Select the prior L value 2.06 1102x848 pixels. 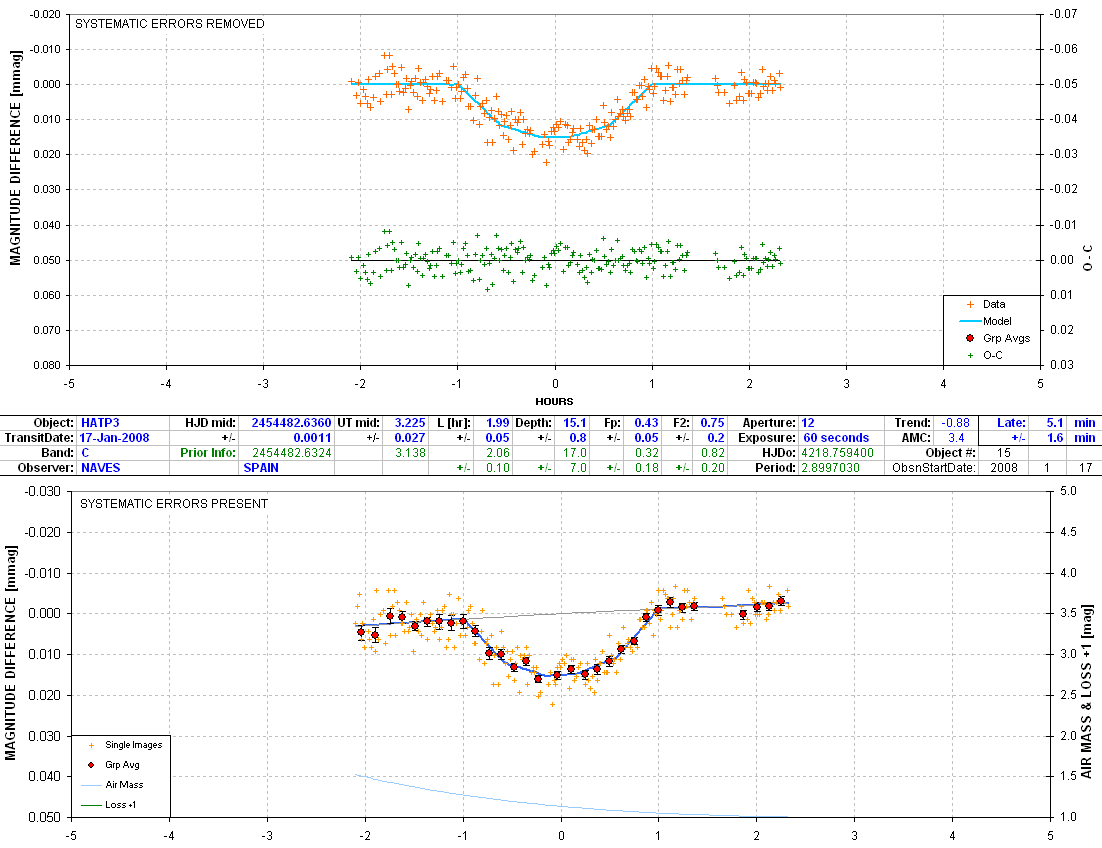[x=498, y=453]
